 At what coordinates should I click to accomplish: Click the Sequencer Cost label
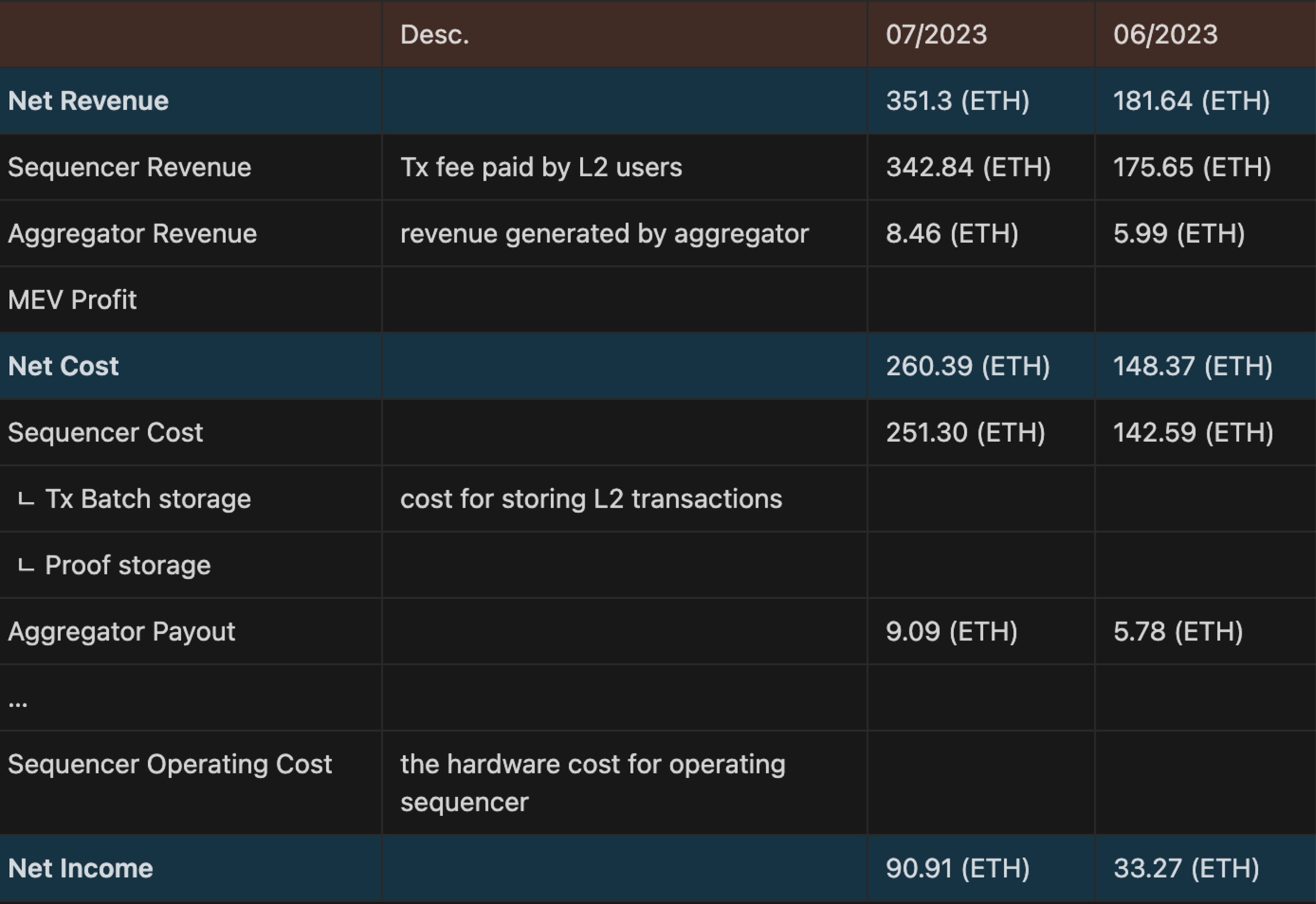tap(105, 432)
